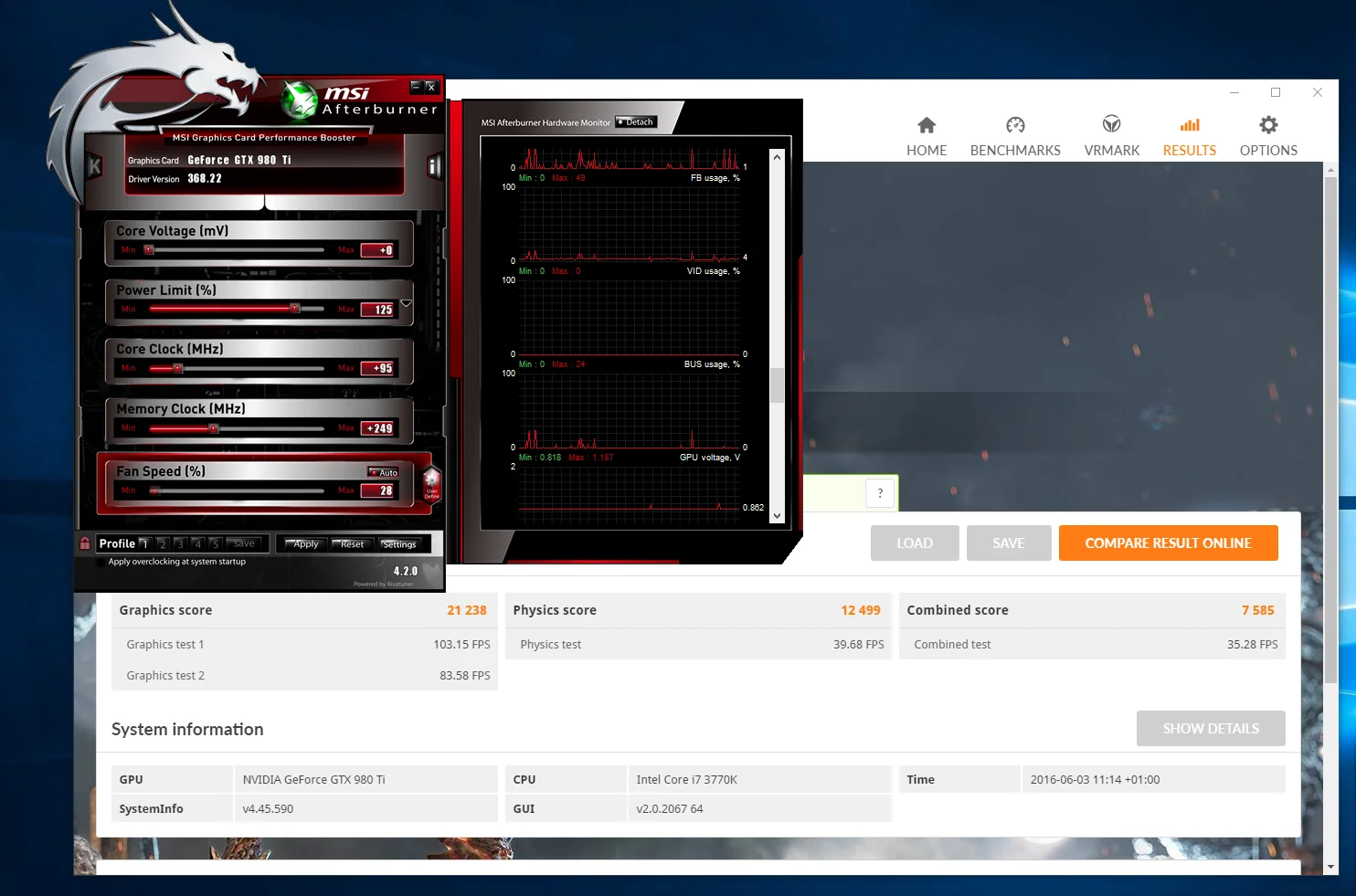
Task: Click the Memory Clock value field +249
Action: pos(378,427)
